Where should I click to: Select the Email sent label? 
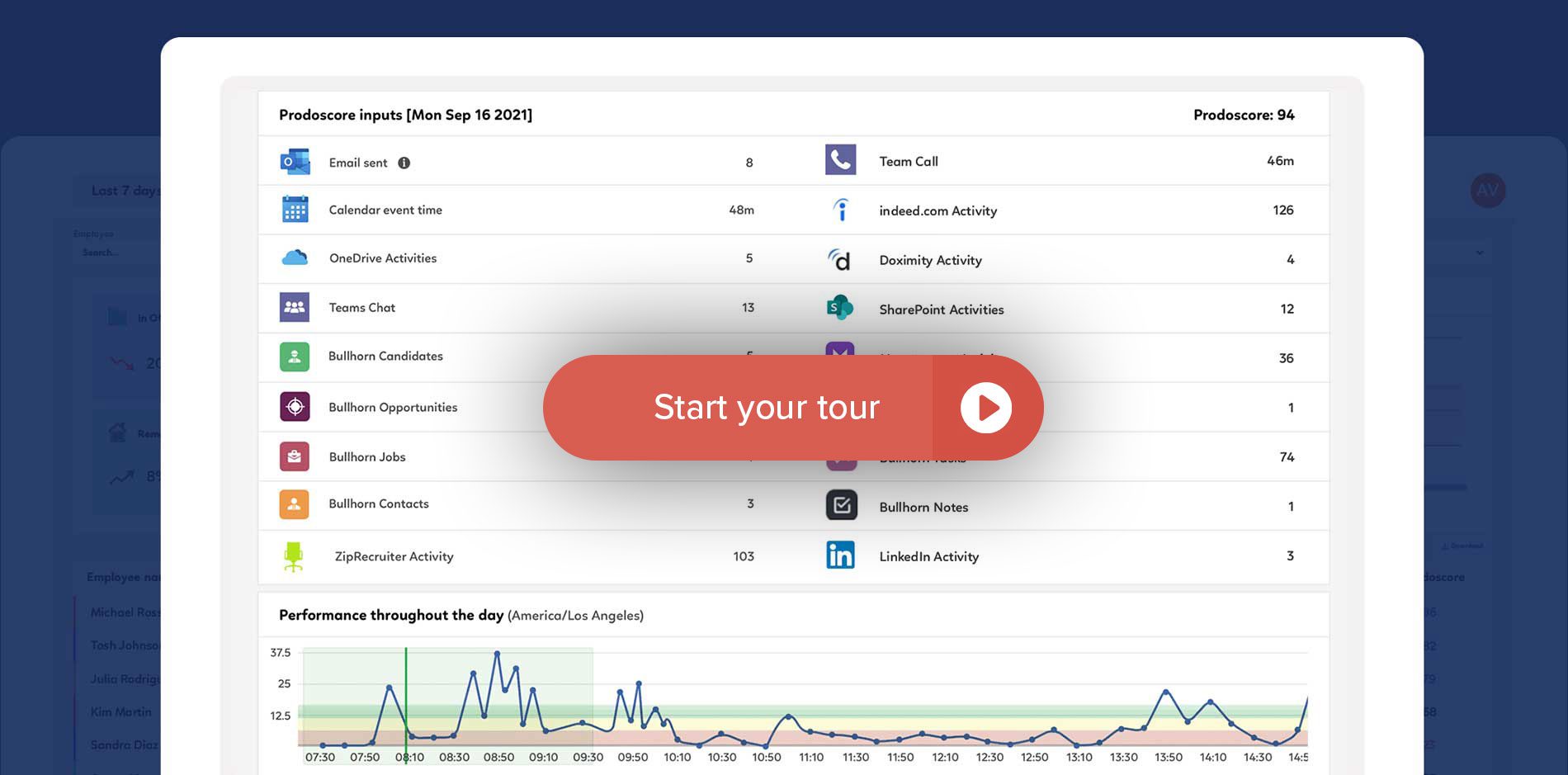click(x=358, y=163)
